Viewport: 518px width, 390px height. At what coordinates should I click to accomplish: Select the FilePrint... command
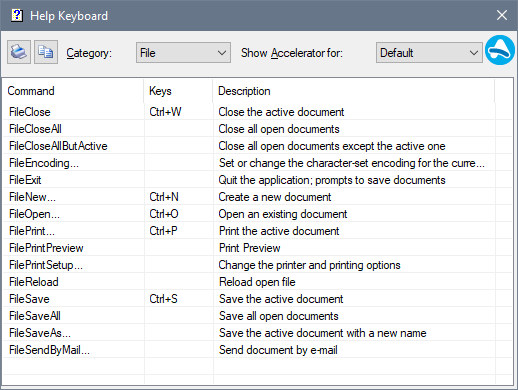32,231
